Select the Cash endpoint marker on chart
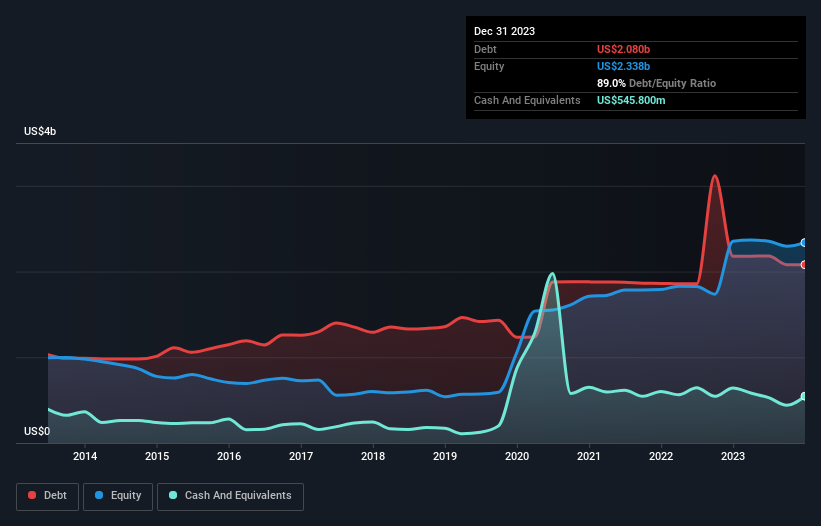The height and width of the screenshot is (526, 821). [804, 396]
